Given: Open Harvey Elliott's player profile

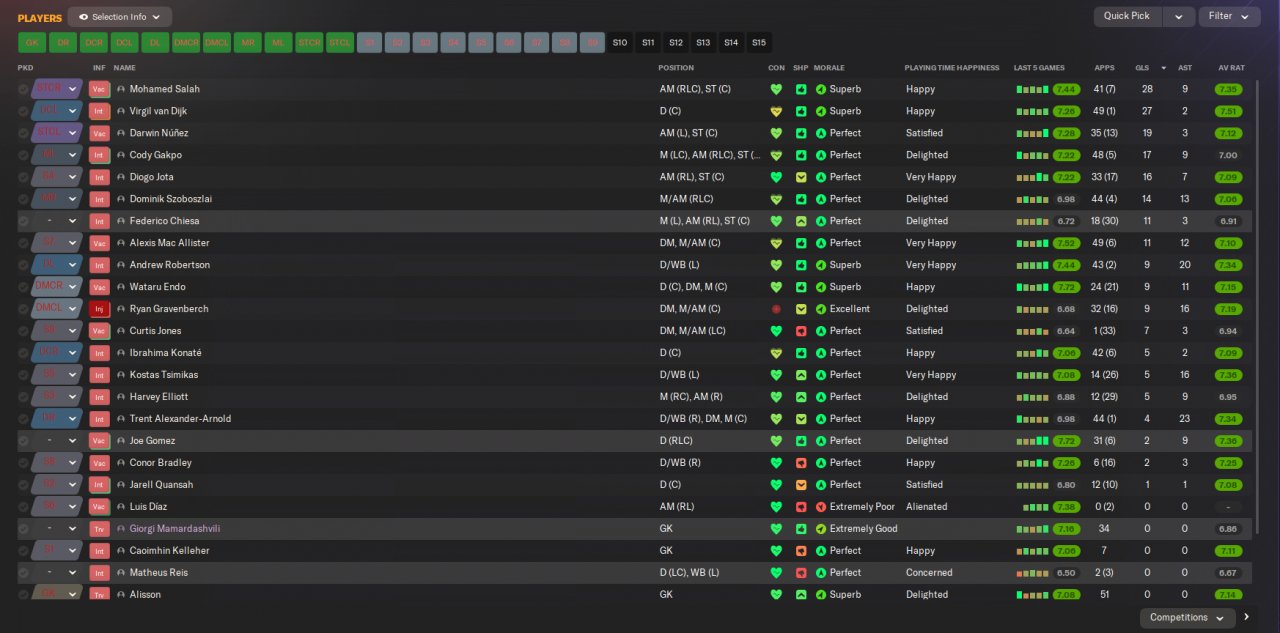Looking at the screenshot, I should pyautogui.click(x=159, y=397).
